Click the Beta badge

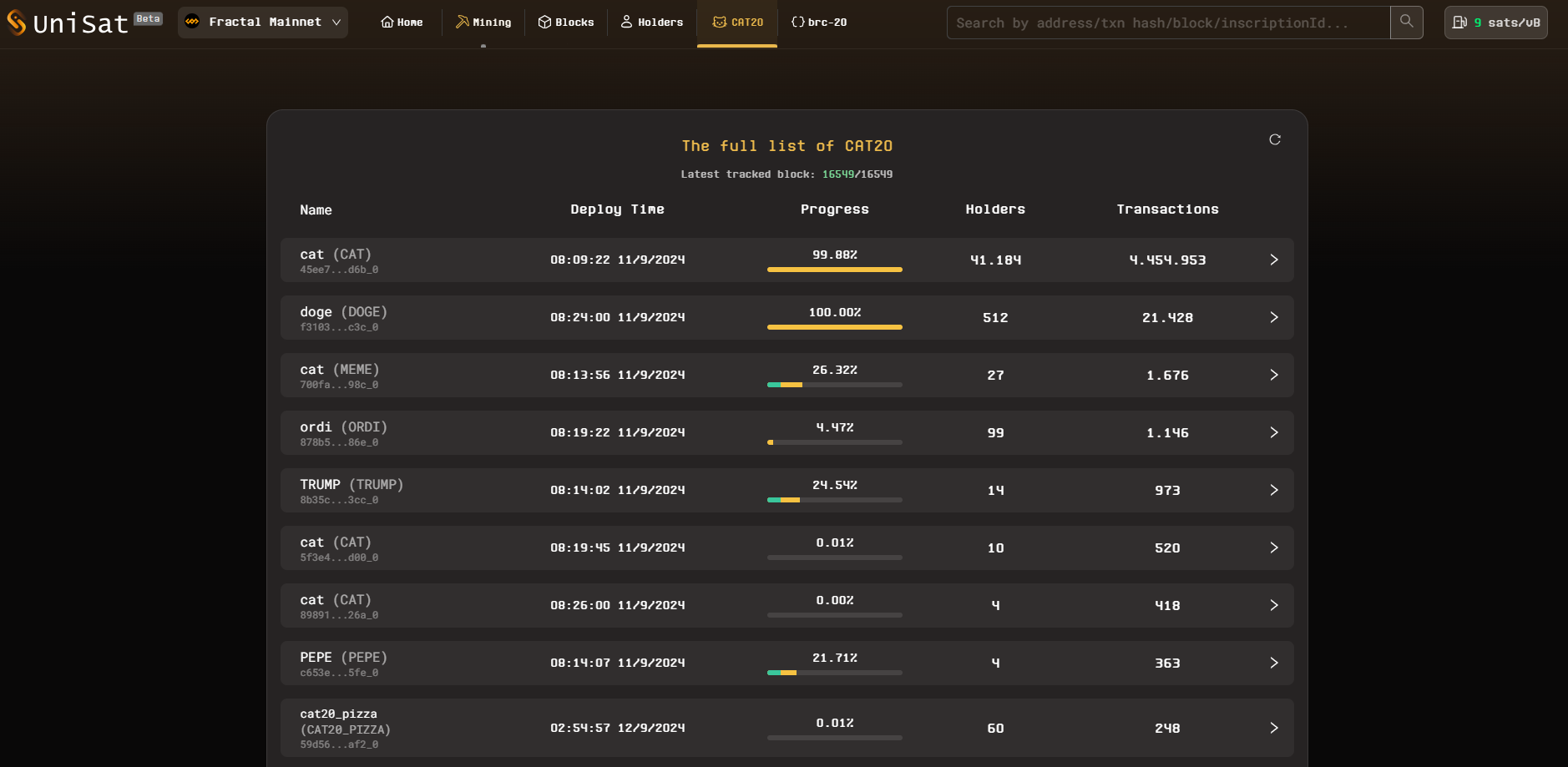(149, 18)
